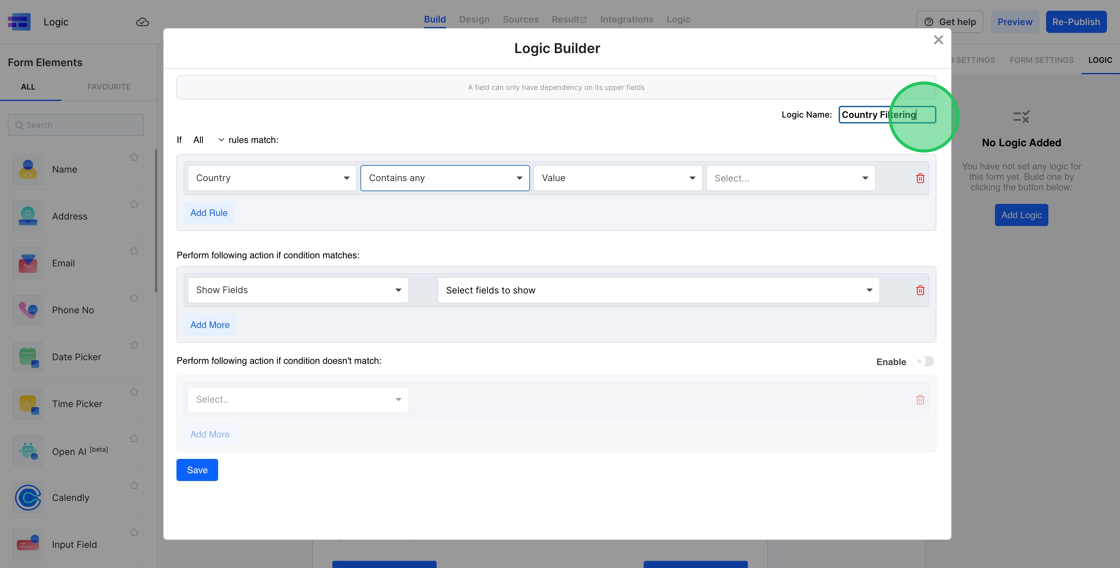Delete the Show Fields action row
Image resolution: width=1120 pixels, height=568 pixels.
[x=920, y=290]
